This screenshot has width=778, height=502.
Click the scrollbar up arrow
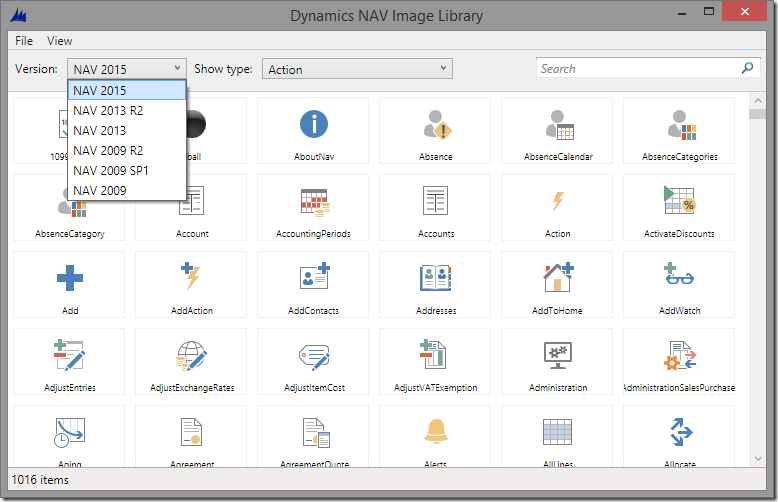pos(758,101)
